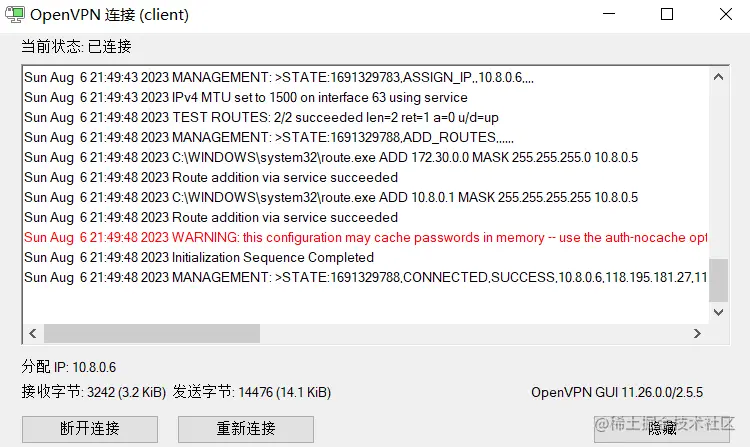Close the OpenVPN connection window
The image size is (750, 447).
click(726, 14)
